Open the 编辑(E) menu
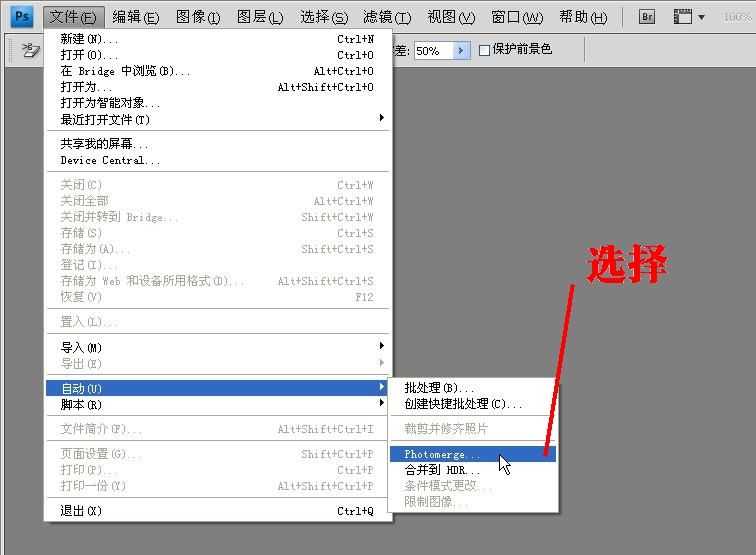This screenshot has height=555, width=756. [x=135, y=17]
